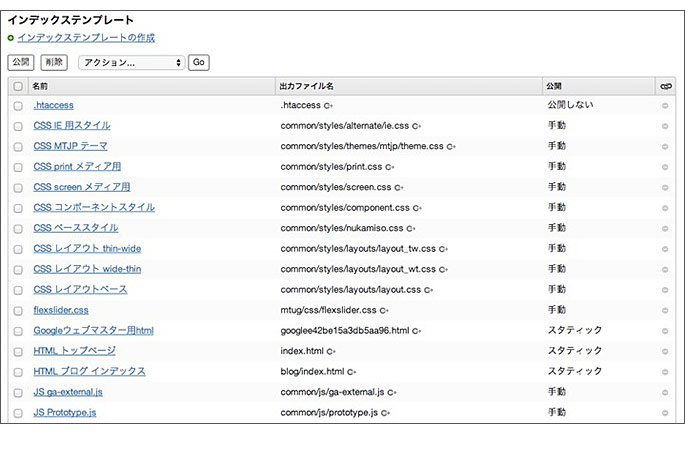Tick the JS Prototype.js checkbox

pos(18,413)
